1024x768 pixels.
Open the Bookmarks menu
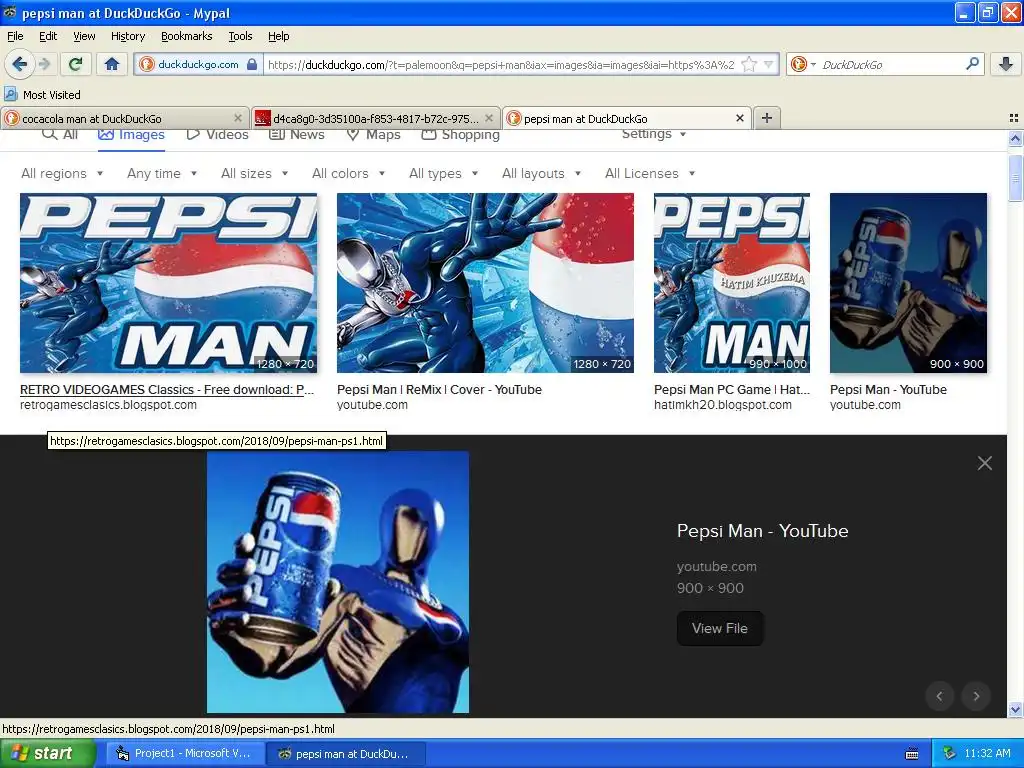186,36
